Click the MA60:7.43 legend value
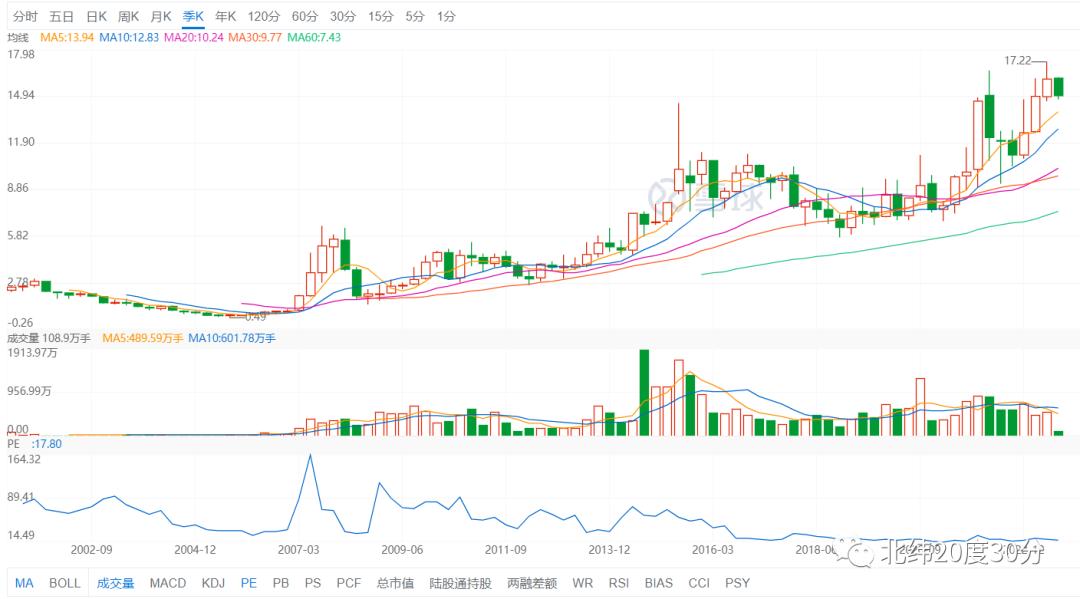Screen dimensions: 1080x599 [x=314, y=37]
